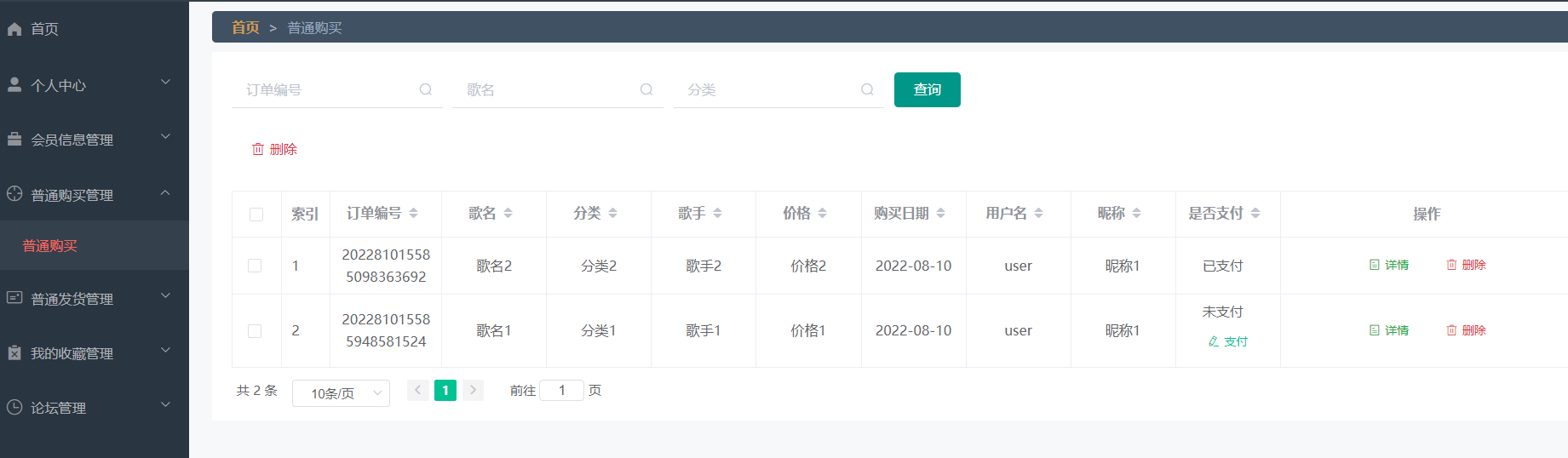Screen dimensions: 1568x458
Task: Go to next page arrow
Action: pos(473,390)
